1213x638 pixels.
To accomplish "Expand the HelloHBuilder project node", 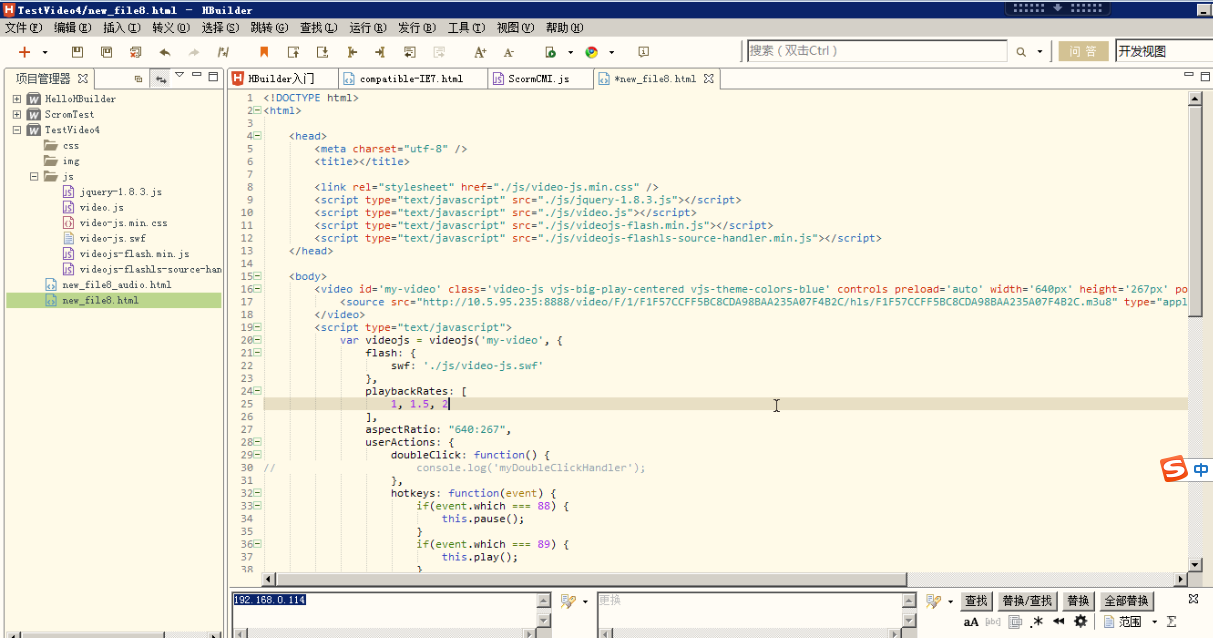I will [17, 98].
